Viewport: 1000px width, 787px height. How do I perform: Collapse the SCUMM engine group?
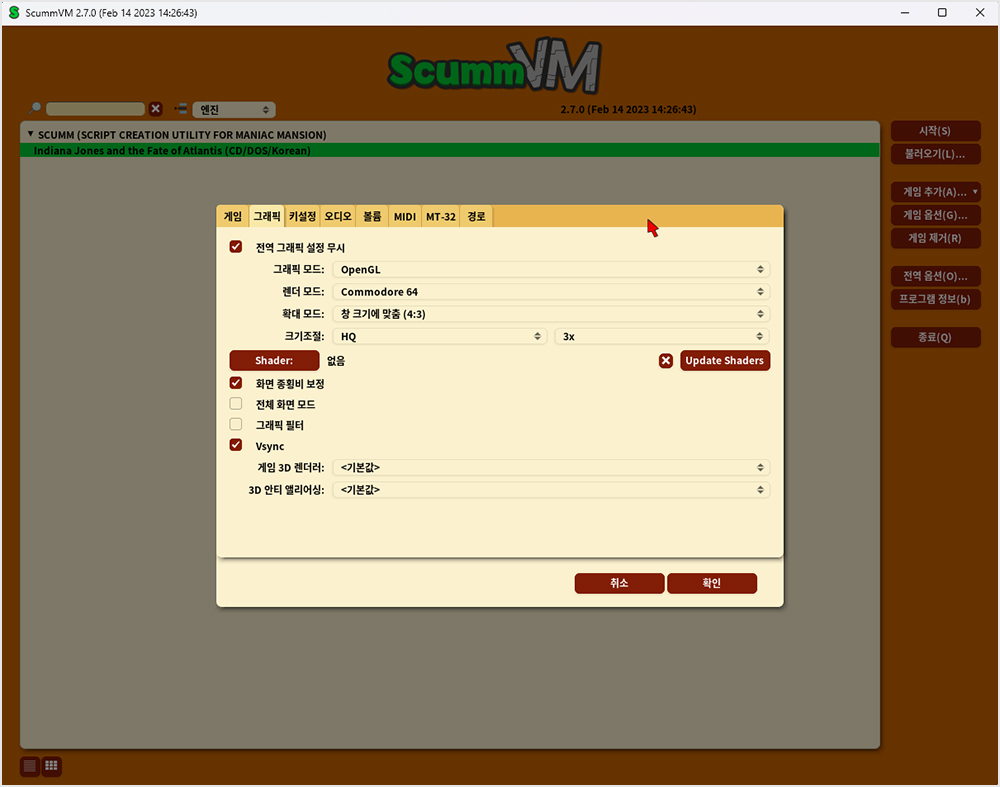pyautogui.click(x=30, y=135)
